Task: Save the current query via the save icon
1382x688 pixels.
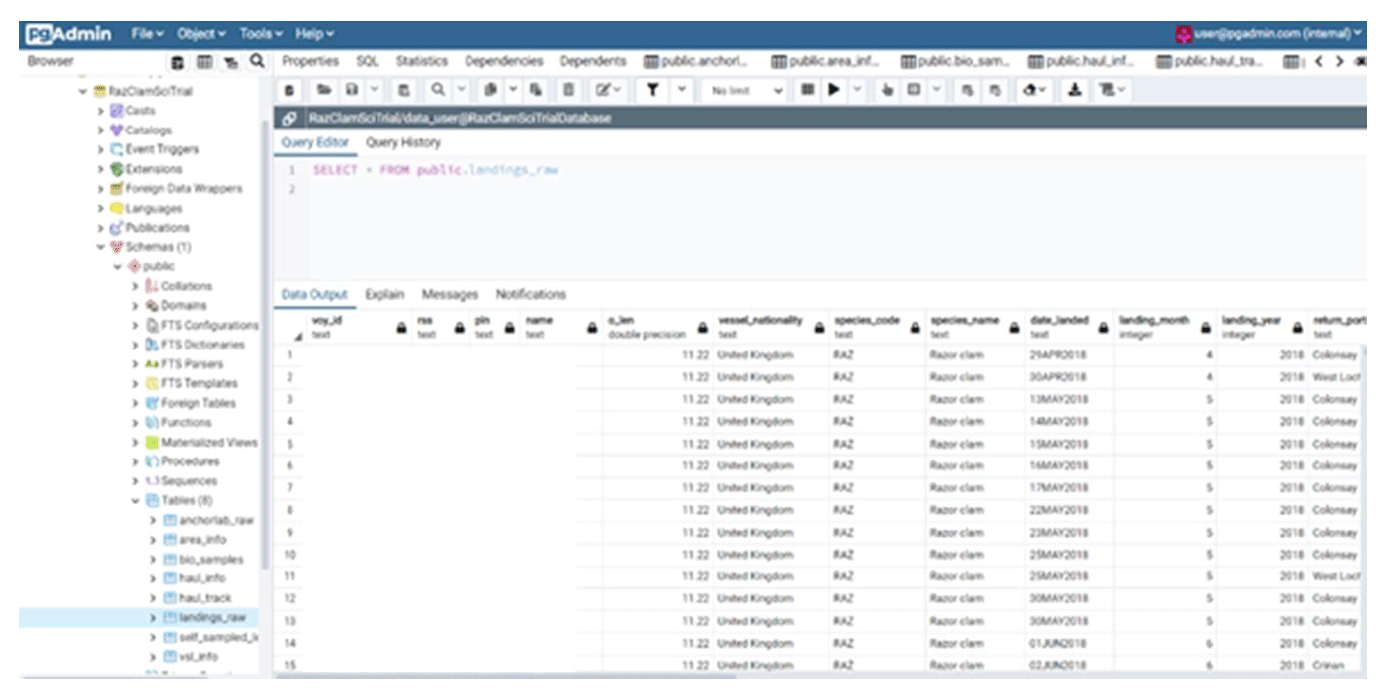Action: point(350,89)
